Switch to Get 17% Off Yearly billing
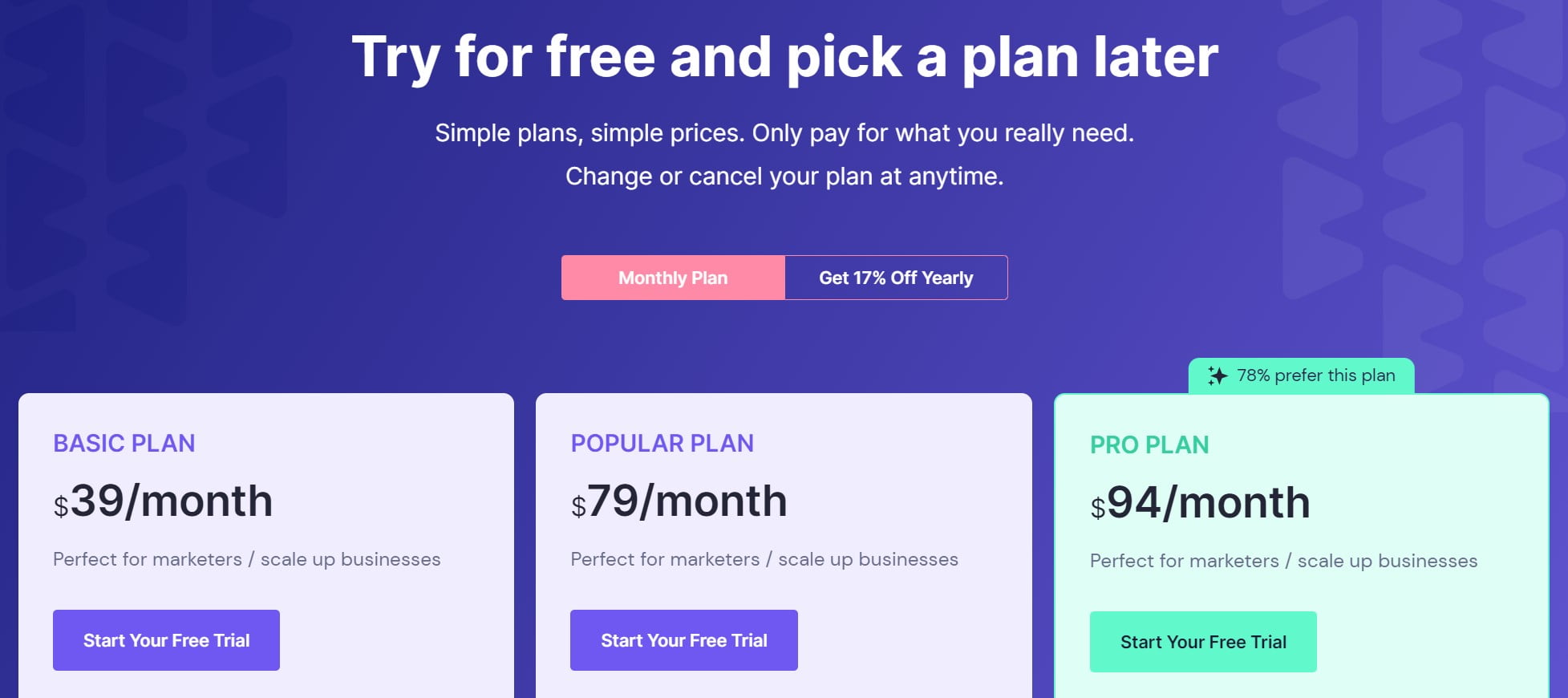The width and height of the screenshot is (1568, 698). pos(894,278)
